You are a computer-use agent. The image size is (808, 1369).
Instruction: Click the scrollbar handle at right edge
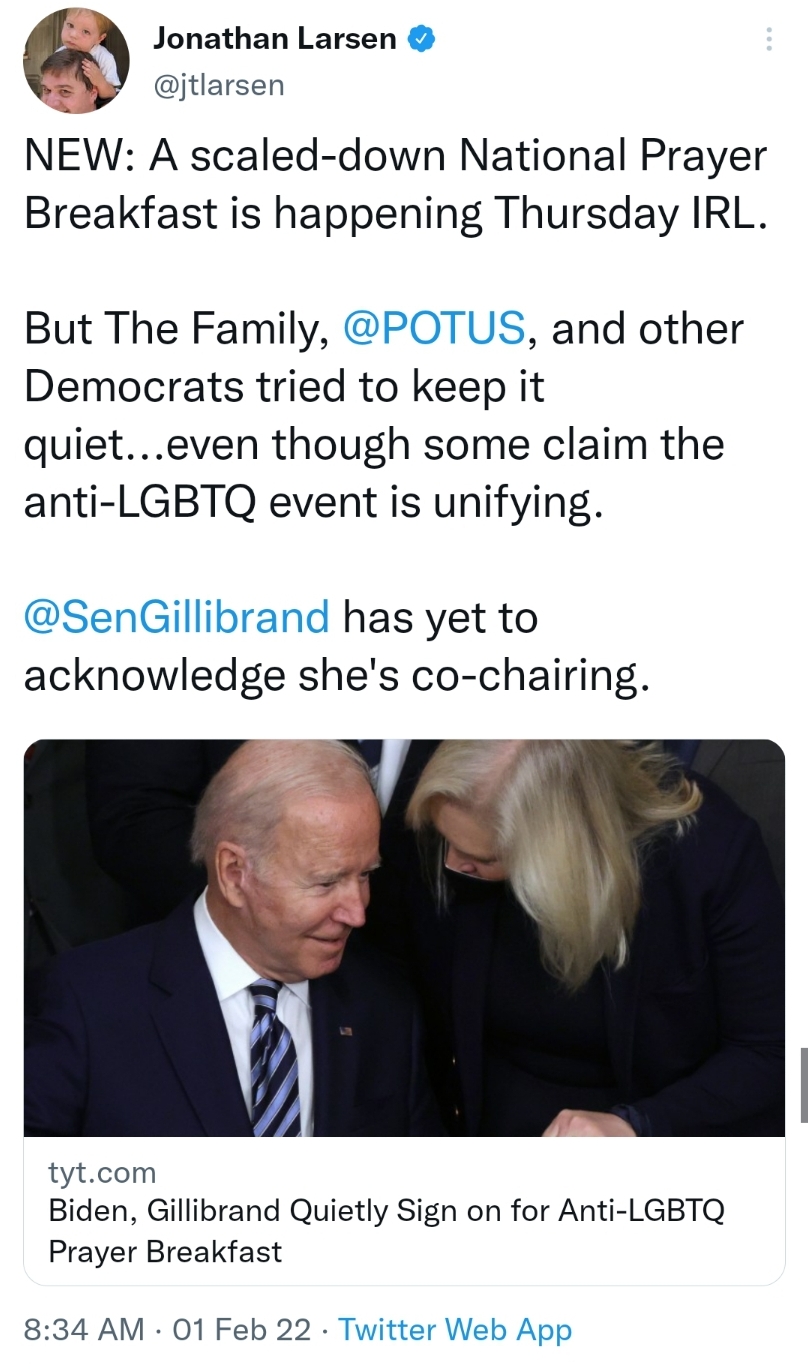(804, 1085)
